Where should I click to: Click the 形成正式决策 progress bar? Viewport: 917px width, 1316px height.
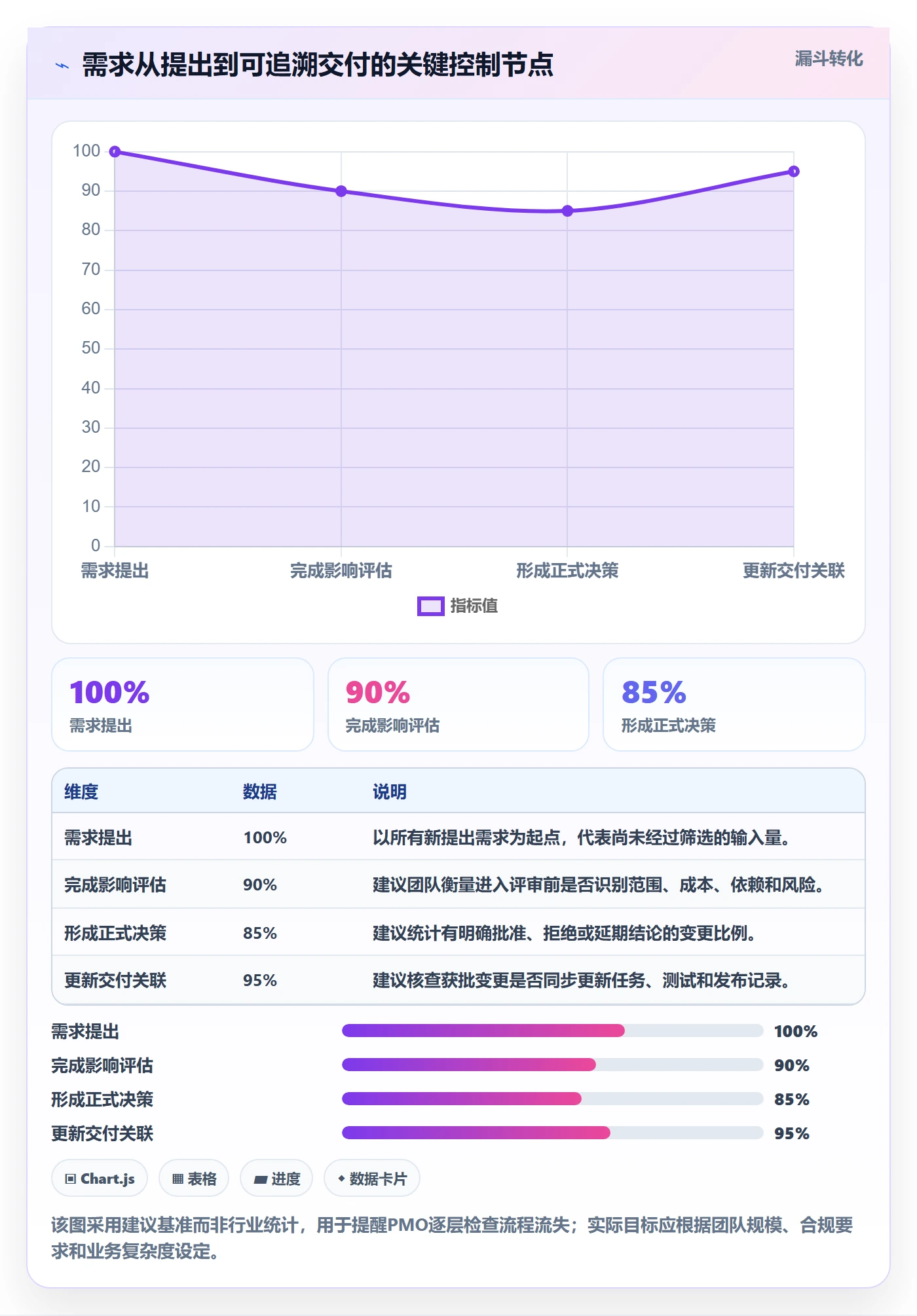(552, 1099)
